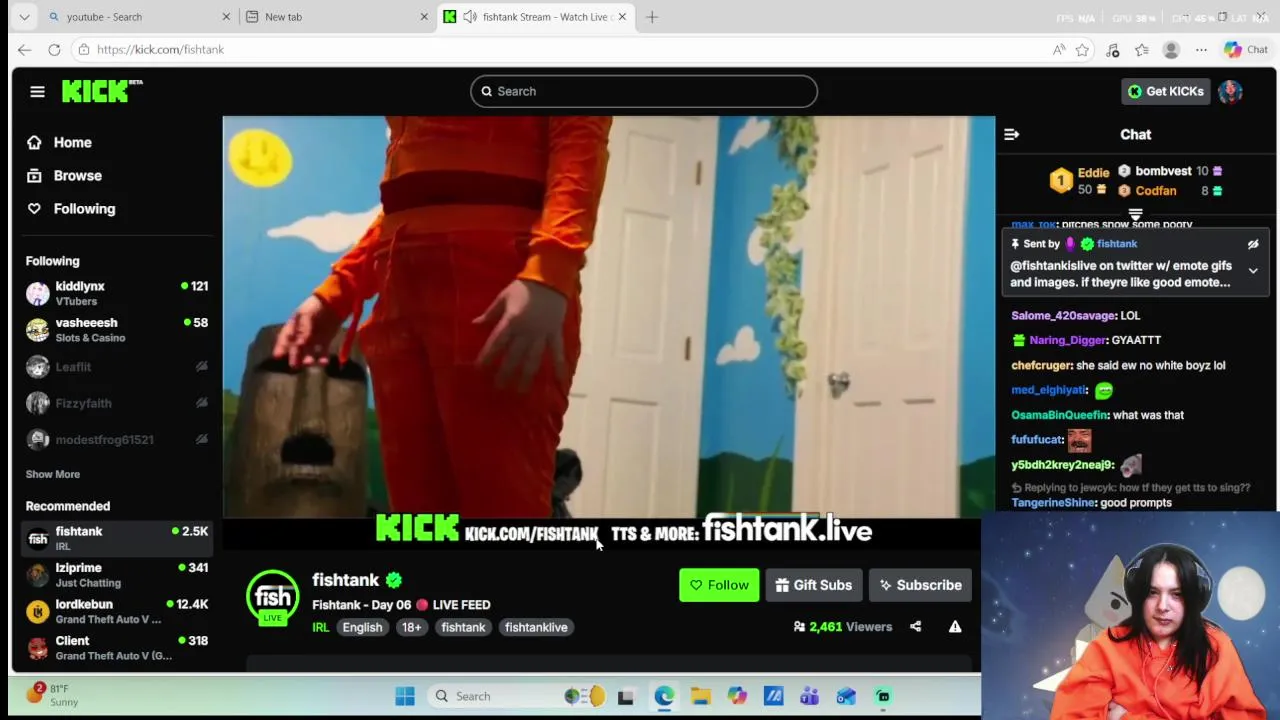Open the Kick hamburger menu

(37, 91)
